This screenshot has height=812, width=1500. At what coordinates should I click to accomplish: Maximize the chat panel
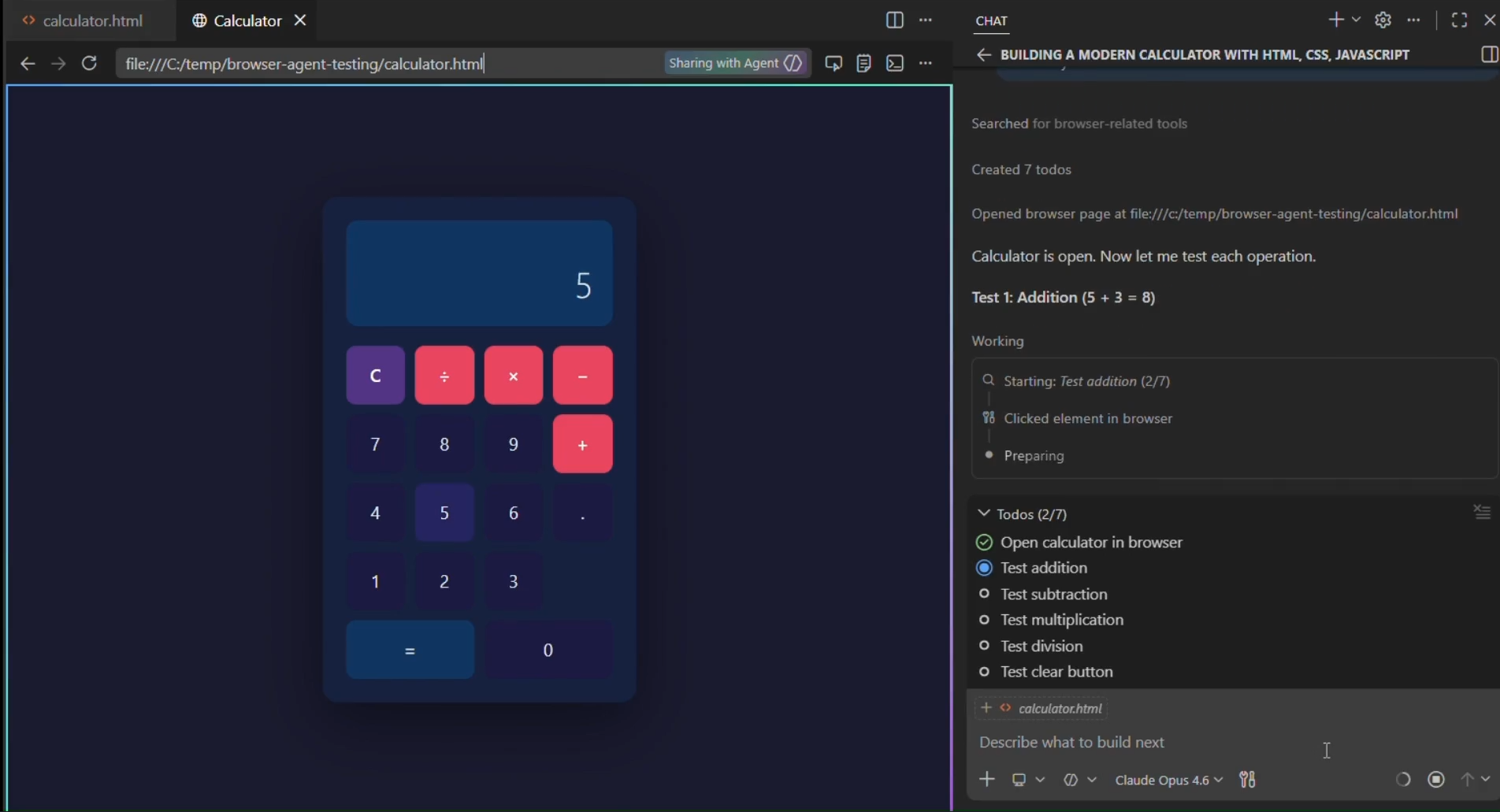coord(1459,20)
